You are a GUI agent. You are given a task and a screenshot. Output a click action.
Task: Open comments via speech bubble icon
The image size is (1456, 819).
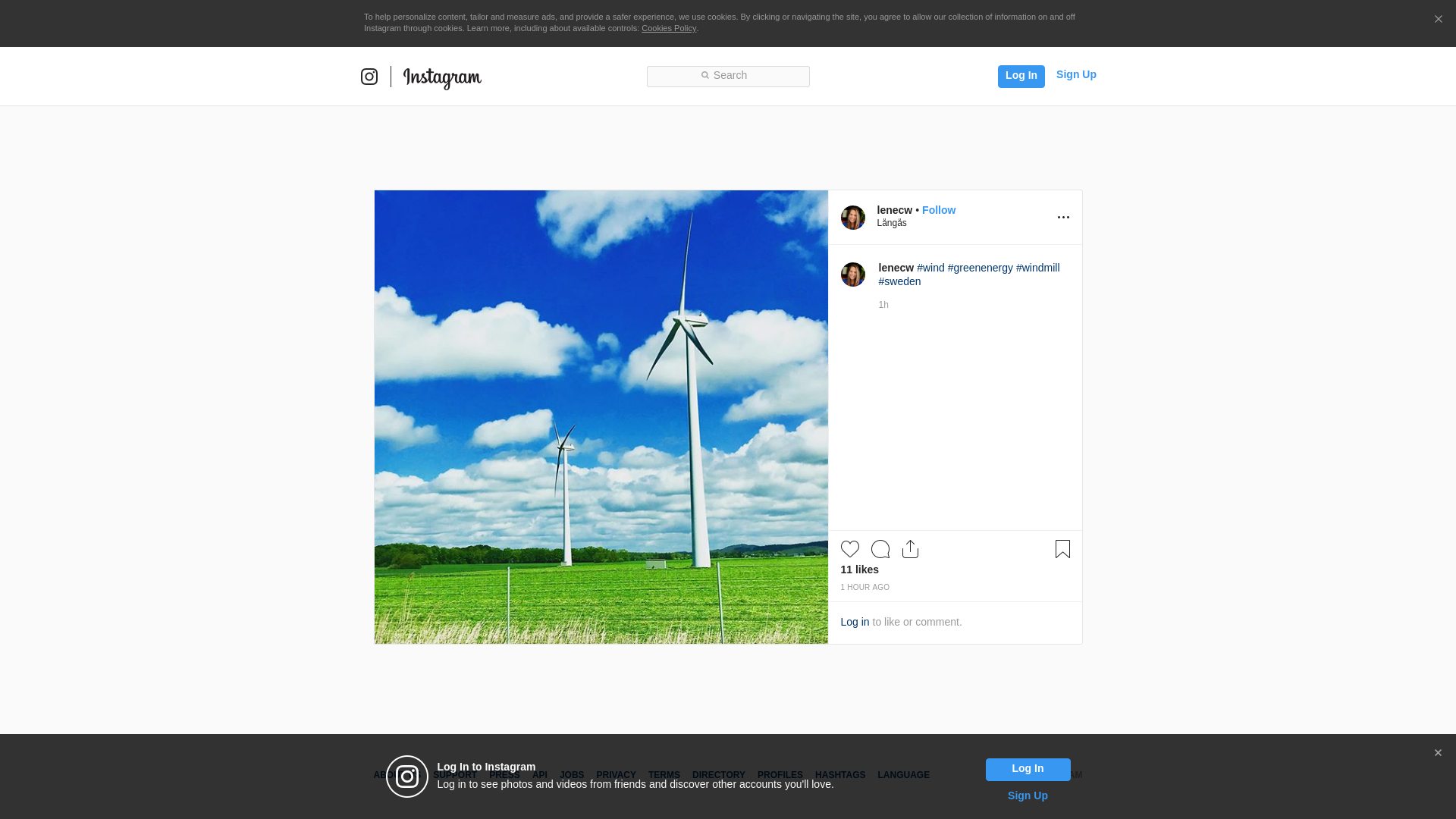[x=880, y=549]
